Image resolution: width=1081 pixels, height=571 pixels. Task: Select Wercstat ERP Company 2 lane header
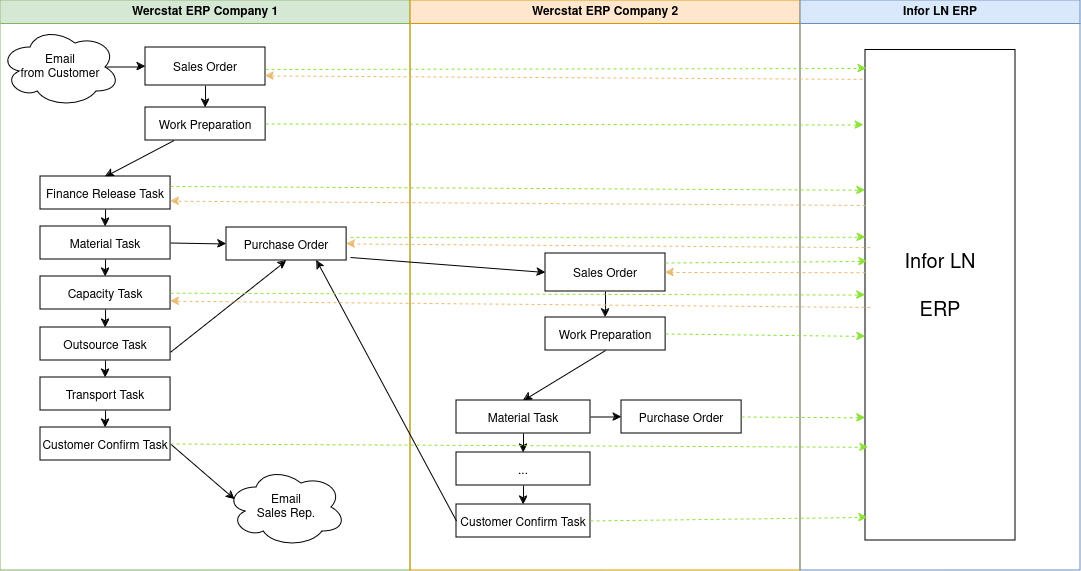605,11
